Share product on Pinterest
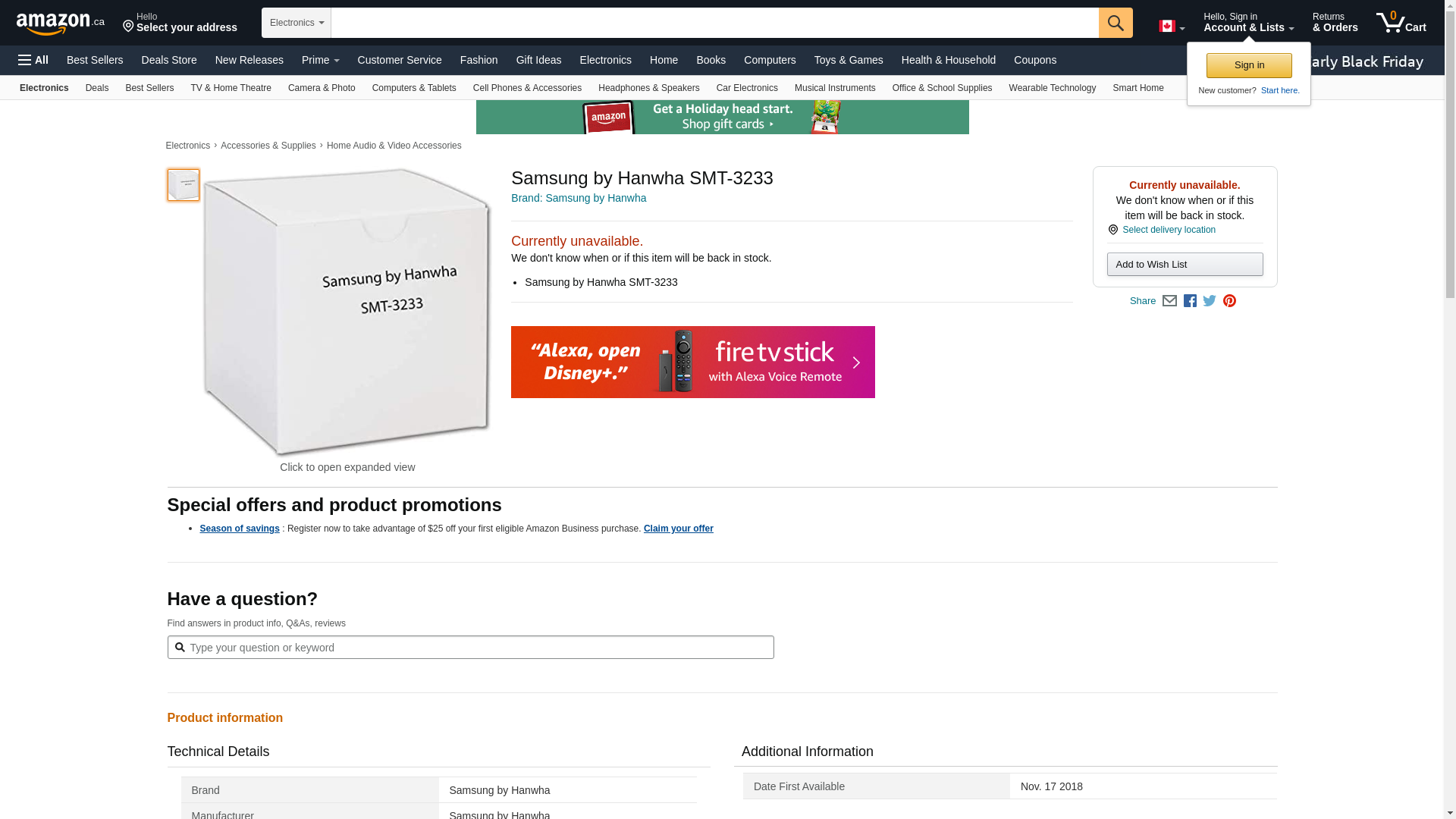1456x819 pixels. (1229, 301)
